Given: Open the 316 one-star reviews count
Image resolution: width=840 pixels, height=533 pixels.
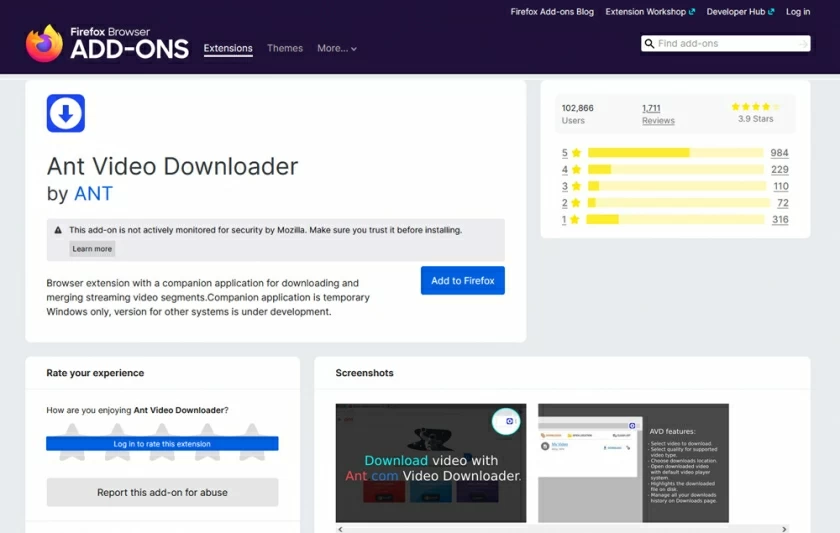Looking at the screenshot, I should tap(780, 219).
